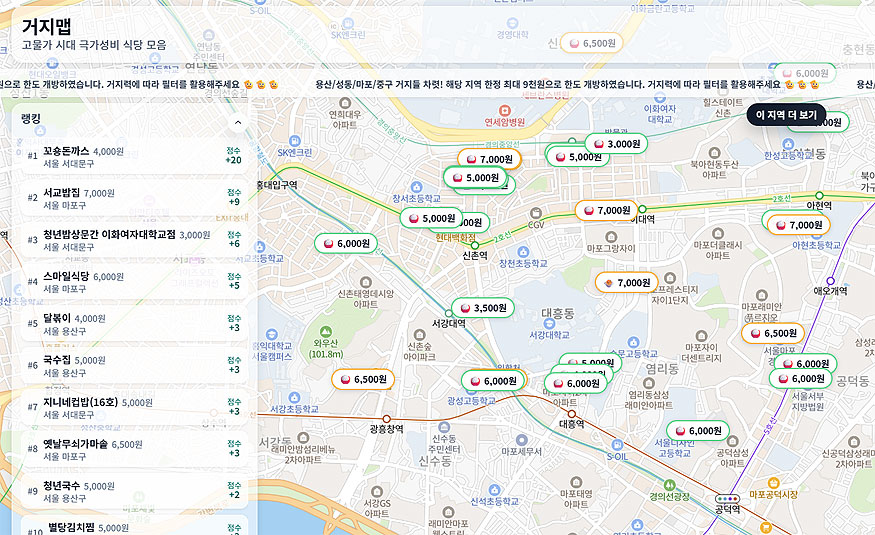Image resolution: width=875 pixels, height=535 pixels.
Task: Select the 6,500원 marker near 마포래미안푸르지오
Action: (772, 333)
